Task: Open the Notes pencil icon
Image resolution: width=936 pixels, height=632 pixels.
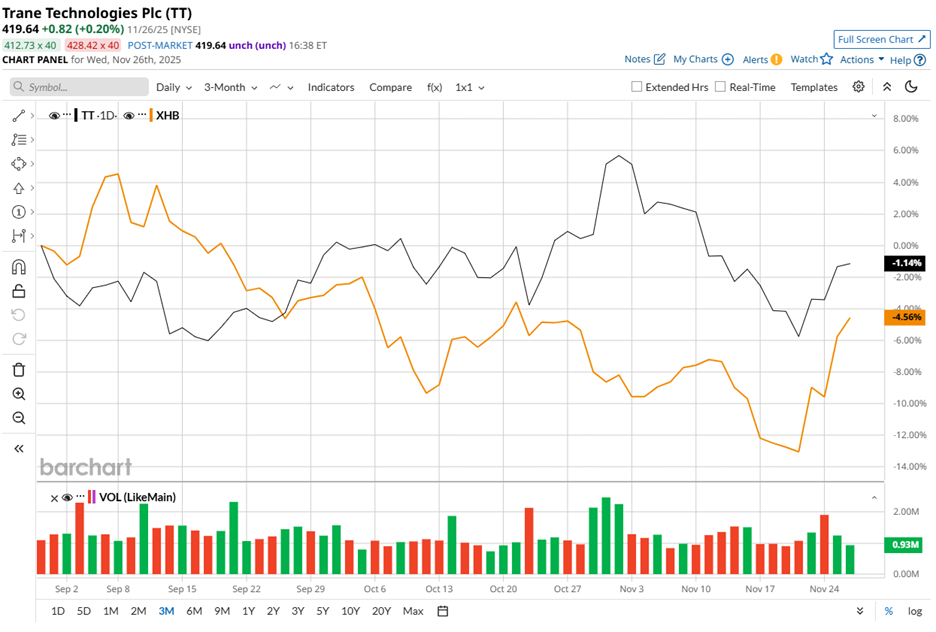Action: pos(660,59)
